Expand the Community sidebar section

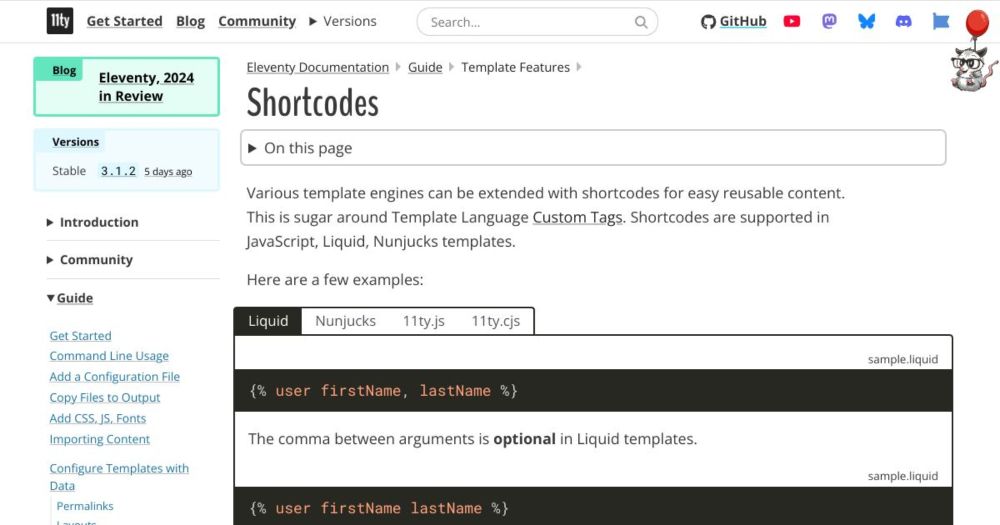click(90, 260)
